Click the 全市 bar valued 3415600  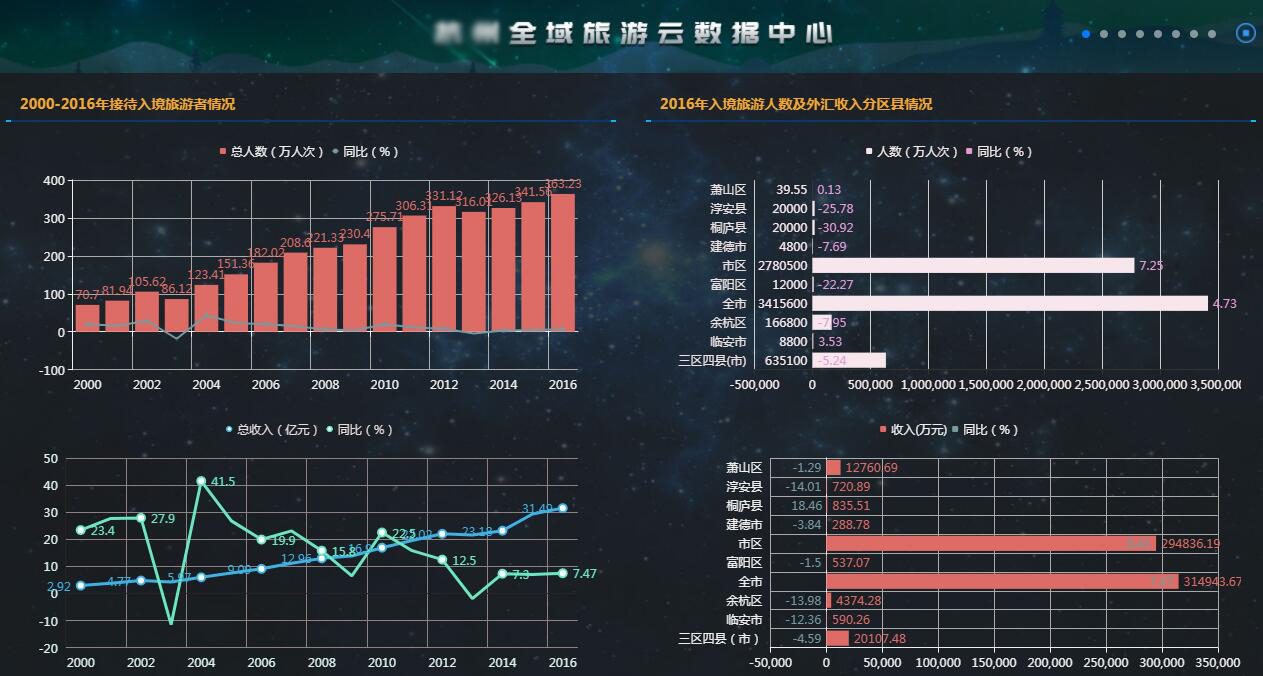pos(1010,303)
